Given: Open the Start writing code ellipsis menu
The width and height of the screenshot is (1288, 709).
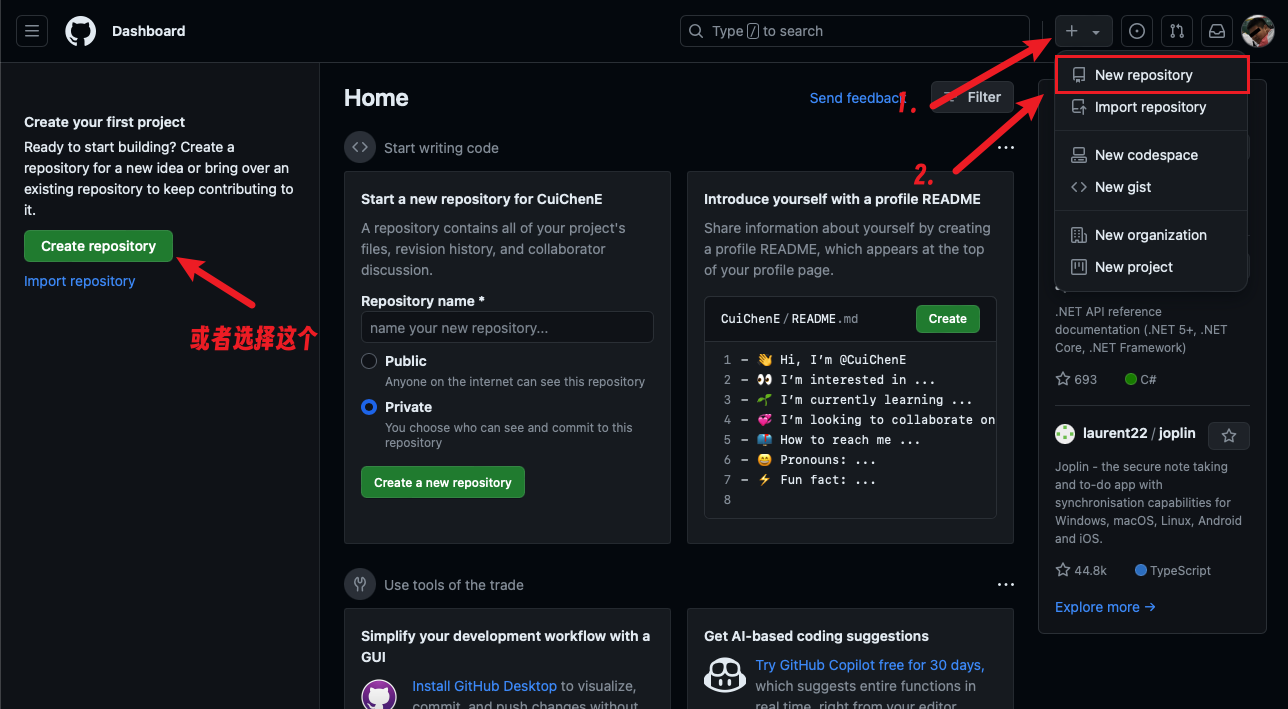Looking at the screenshot, I should click(1005, 148).
